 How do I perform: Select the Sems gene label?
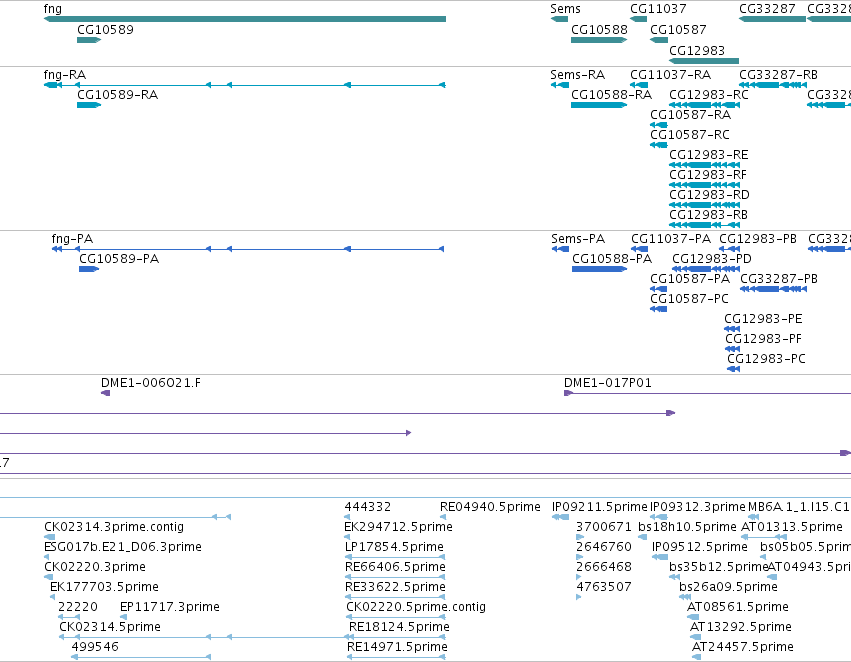point(565,9)
